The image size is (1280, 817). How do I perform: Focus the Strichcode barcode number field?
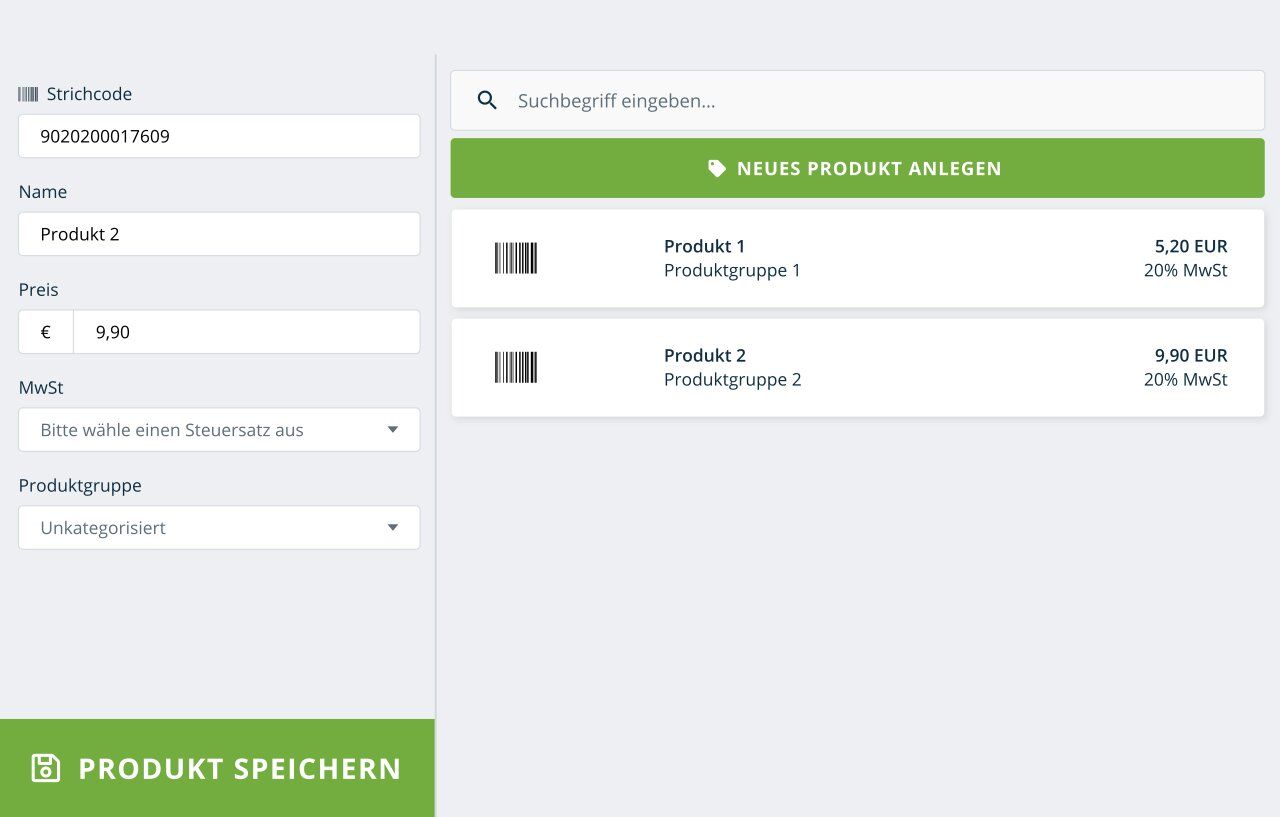219,136
